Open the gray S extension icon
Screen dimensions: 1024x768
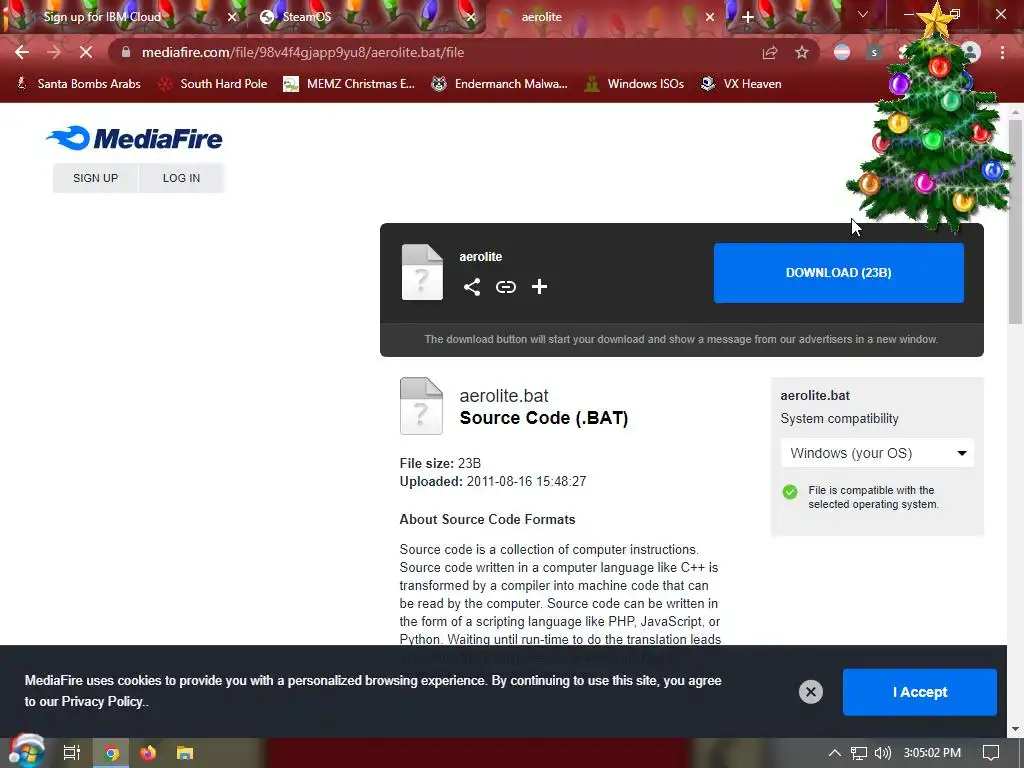pyautogui.click(x=874, y=52)
